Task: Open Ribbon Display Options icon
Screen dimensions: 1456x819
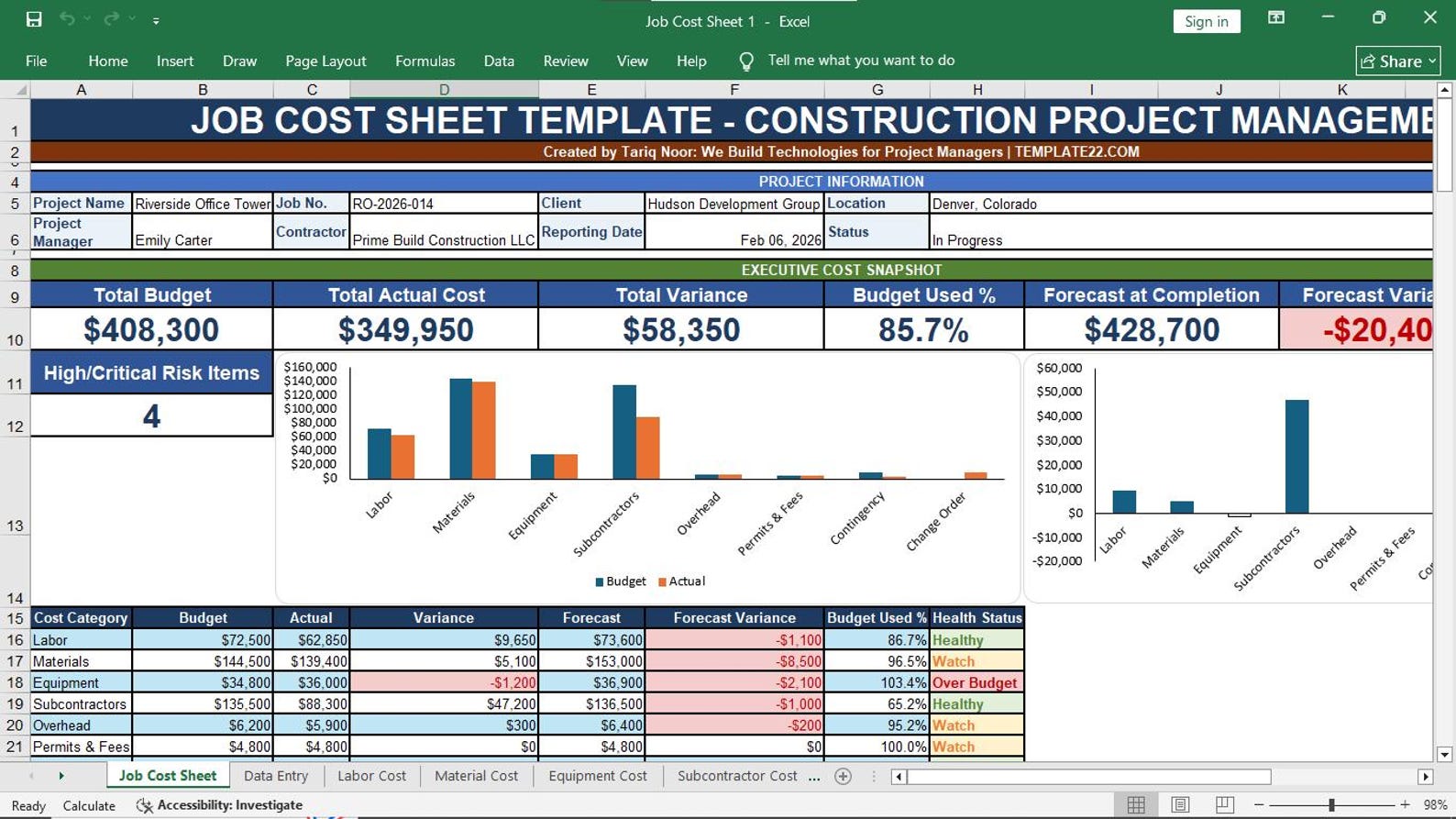Action: (1275, 17)
